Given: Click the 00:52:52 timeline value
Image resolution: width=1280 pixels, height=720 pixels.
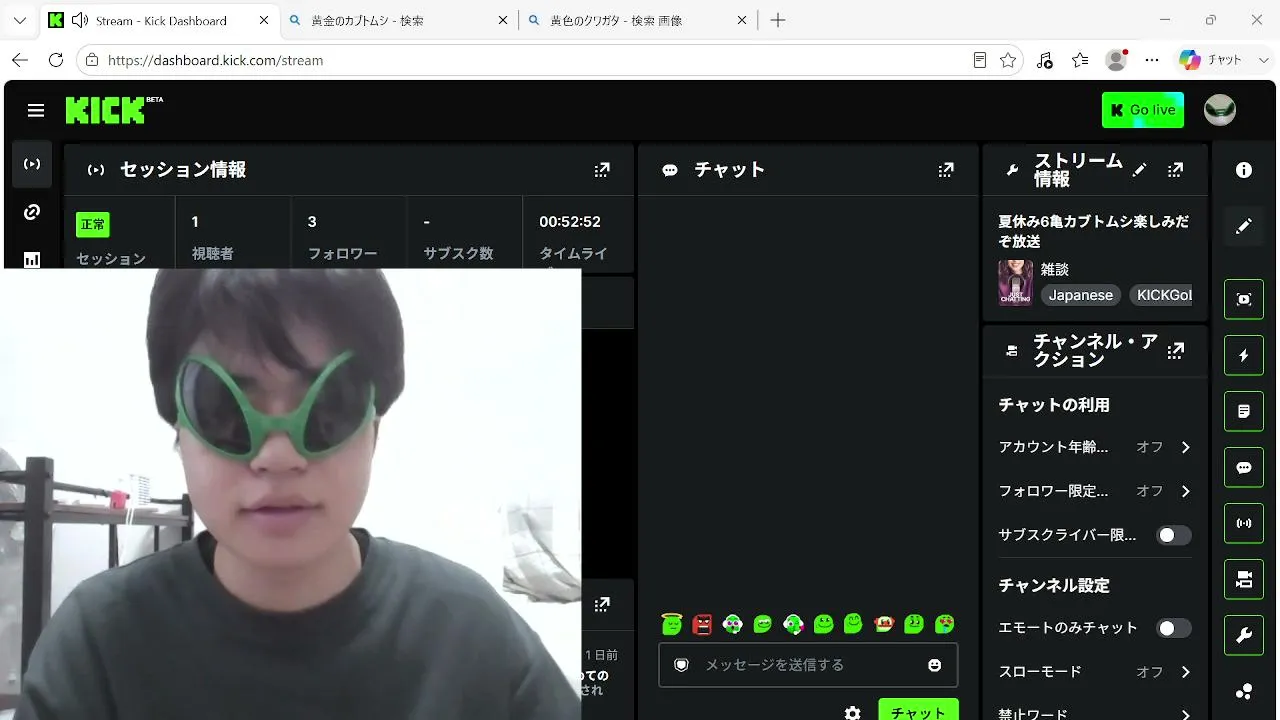Looking at the screenshot, I should pos(570,222).
